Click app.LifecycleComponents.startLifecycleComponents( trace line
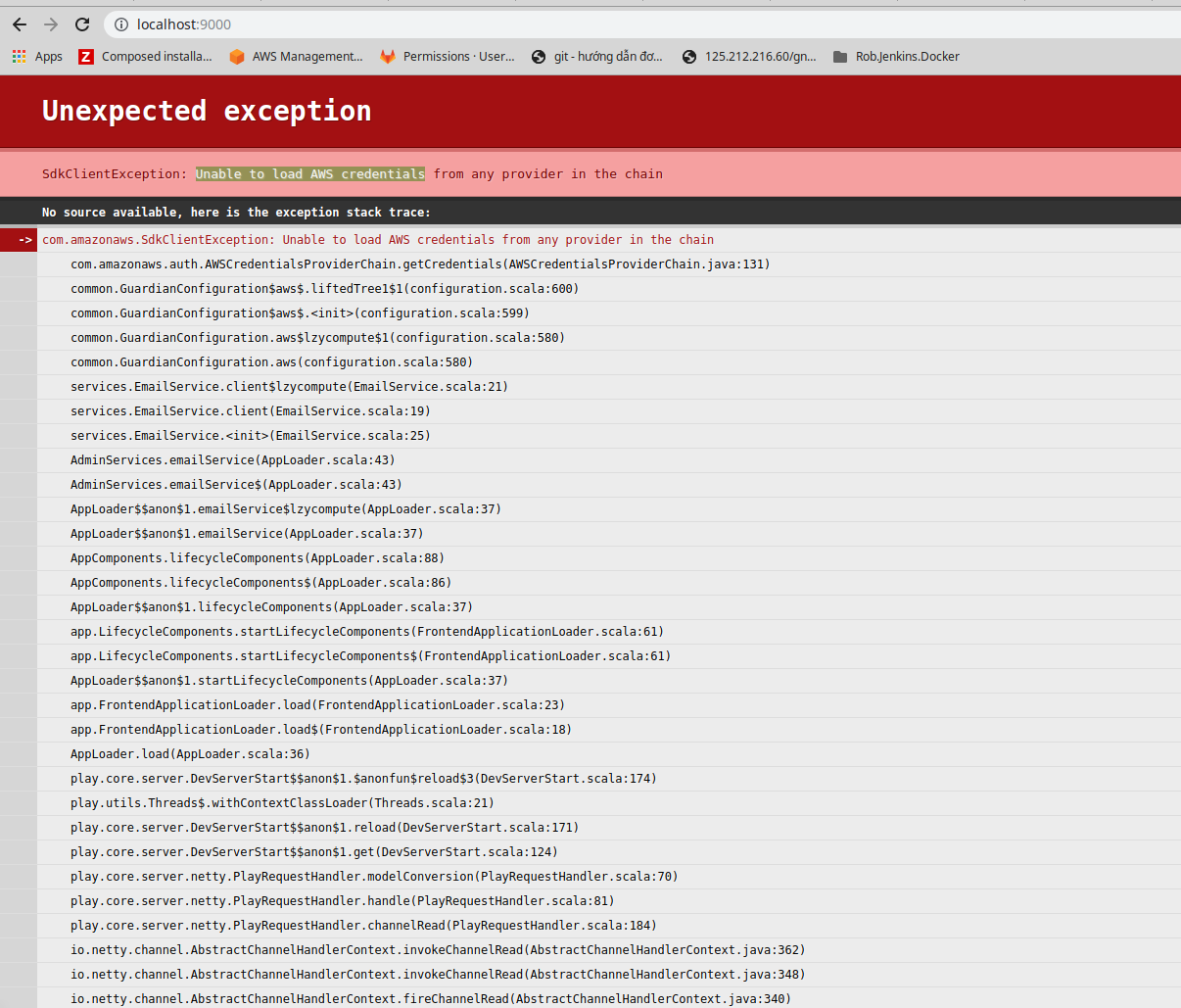Viewport: 1181px width, 1008px height. click(x=367, y=632)
